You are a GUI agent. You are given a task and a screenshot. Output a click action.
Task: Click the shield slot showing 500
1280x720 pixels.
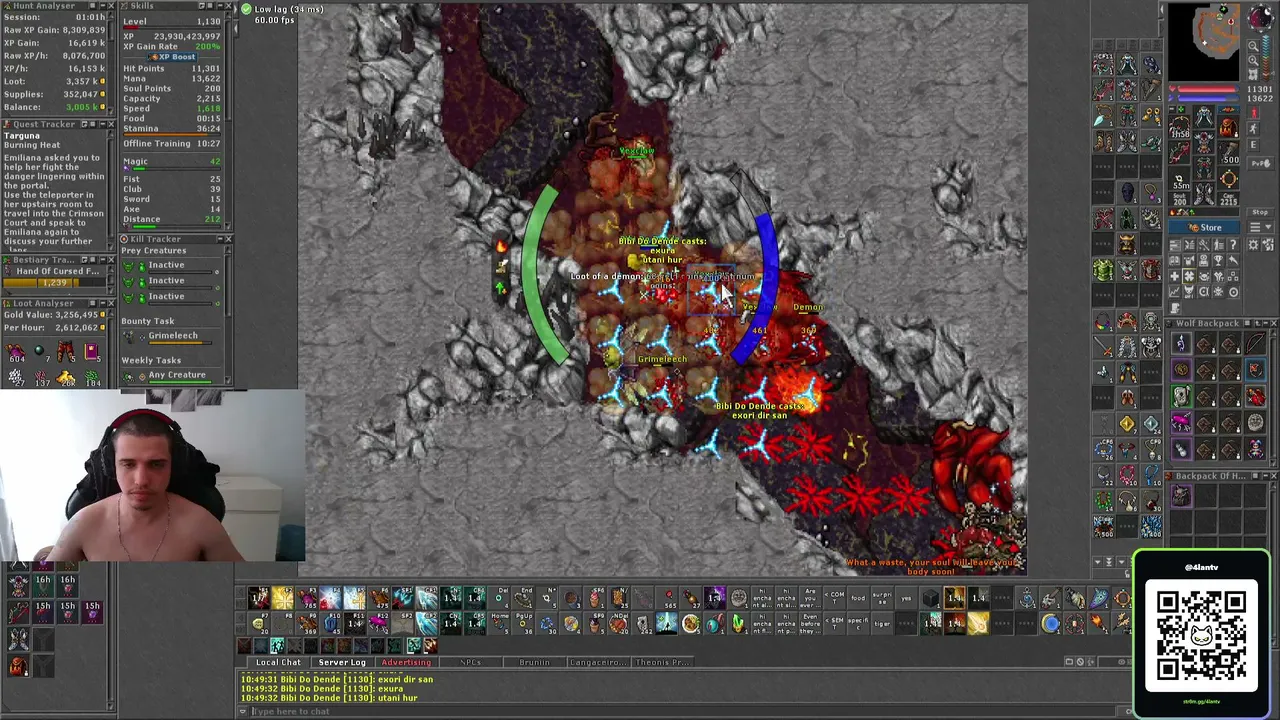coord(1229,153)
